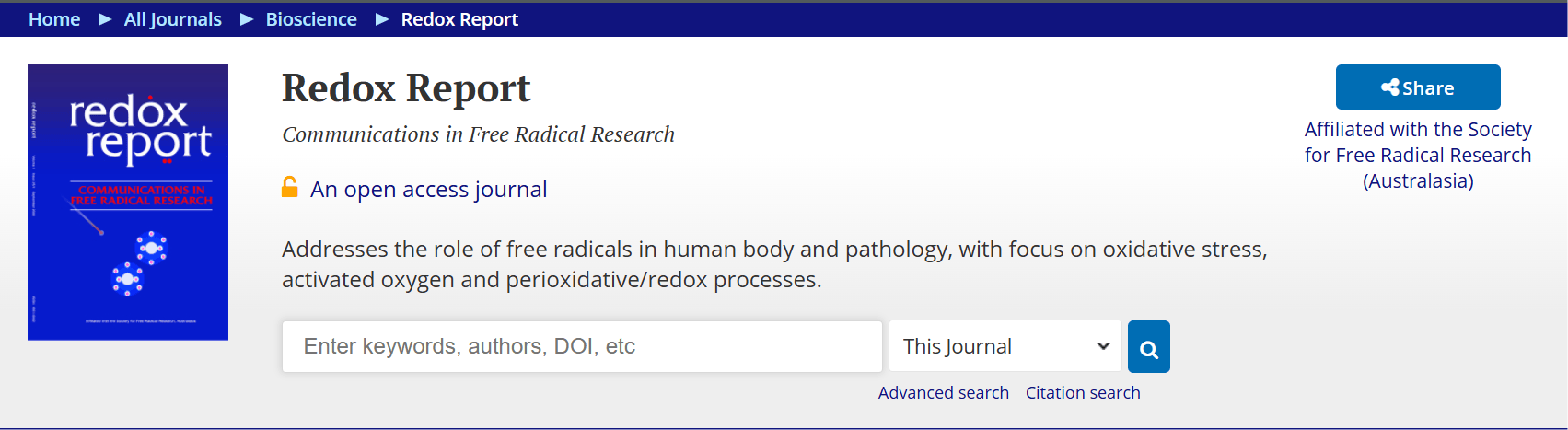The image size is (1568, 430).
Task: Focus the keywords, authors, DOI search field
Action: [582, 346]
